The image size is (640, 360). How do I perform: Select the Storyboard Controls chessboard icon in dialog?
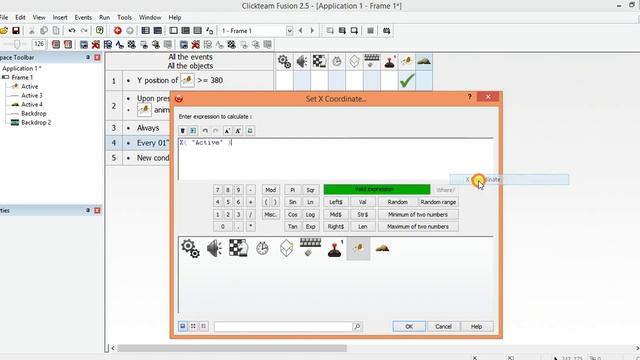(238, 248)
